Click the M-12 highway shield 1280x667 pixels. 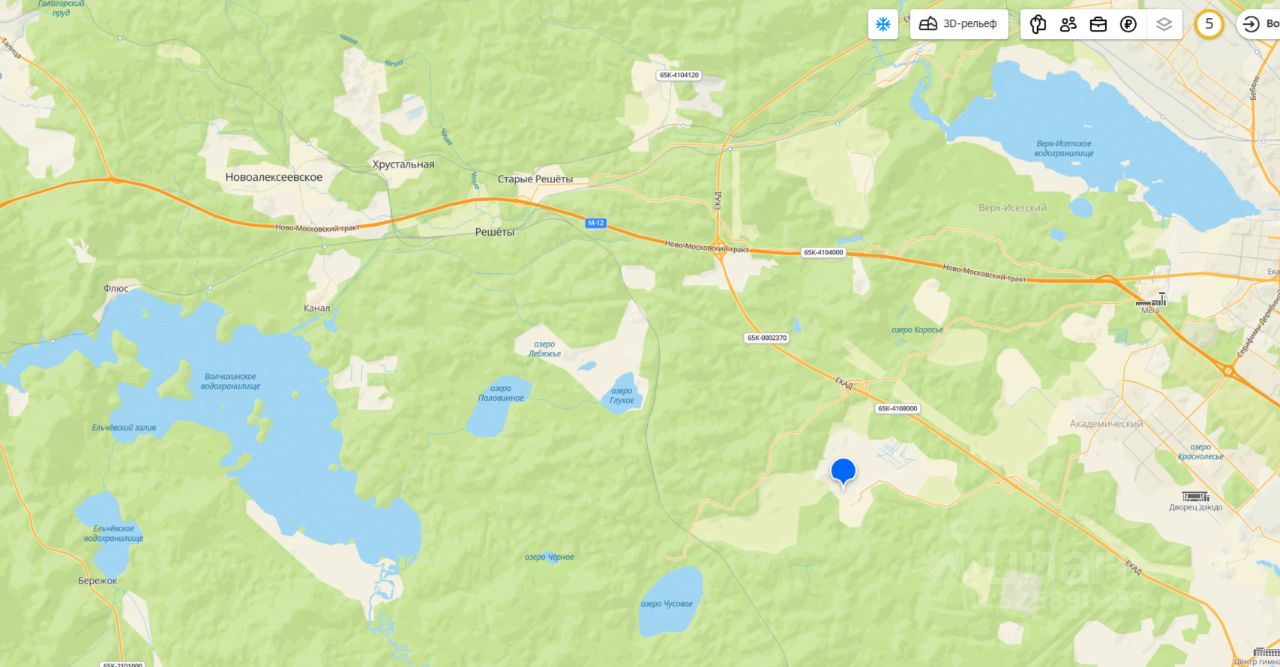[x=596, y=223]
